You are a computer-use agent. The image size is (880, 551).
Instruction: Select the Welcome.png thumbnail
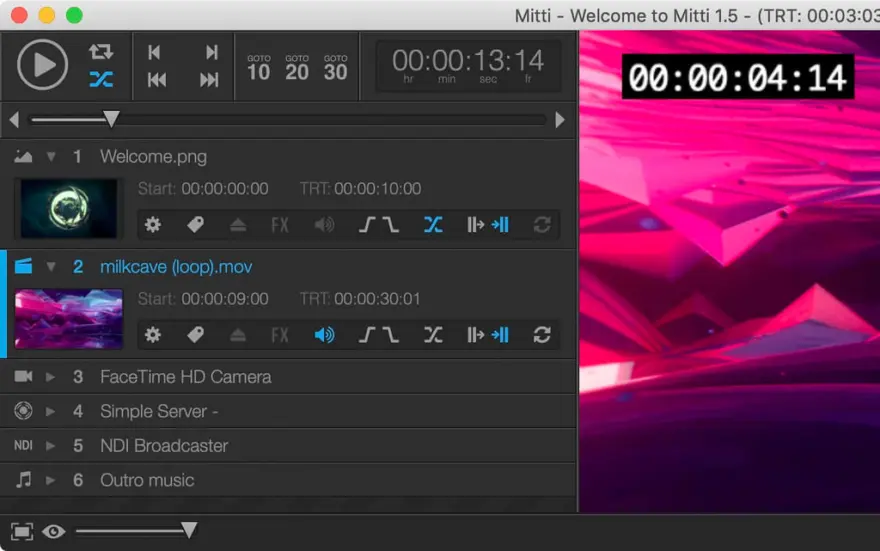pos(68,209)
